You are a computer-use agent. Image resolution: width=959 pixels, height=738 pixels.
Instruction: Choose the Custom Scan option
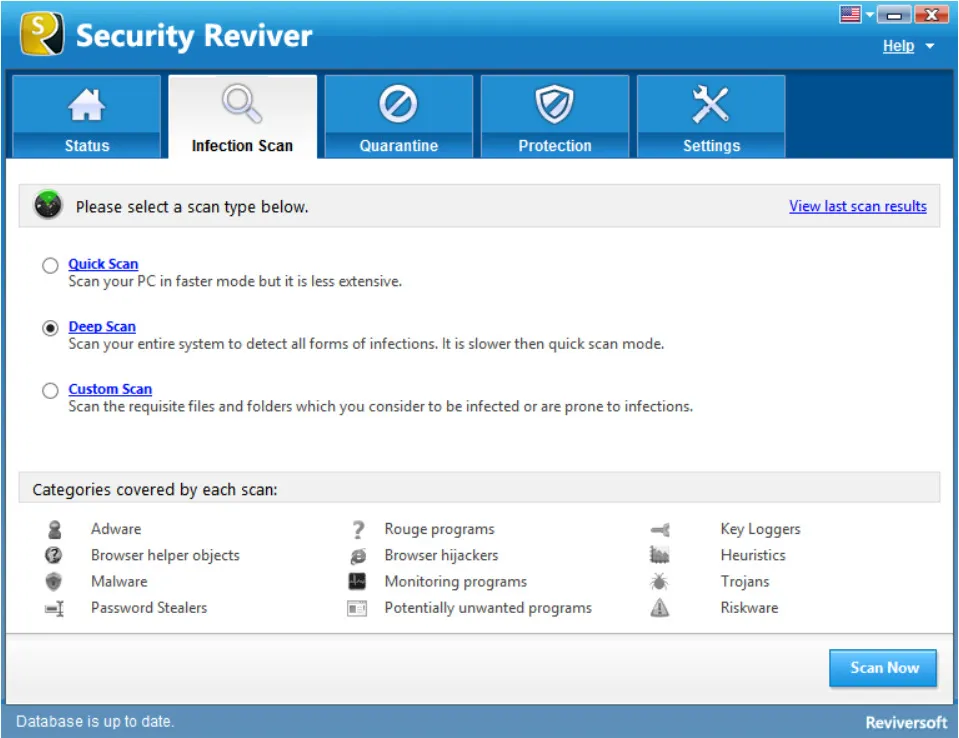[x=50, y=390]
